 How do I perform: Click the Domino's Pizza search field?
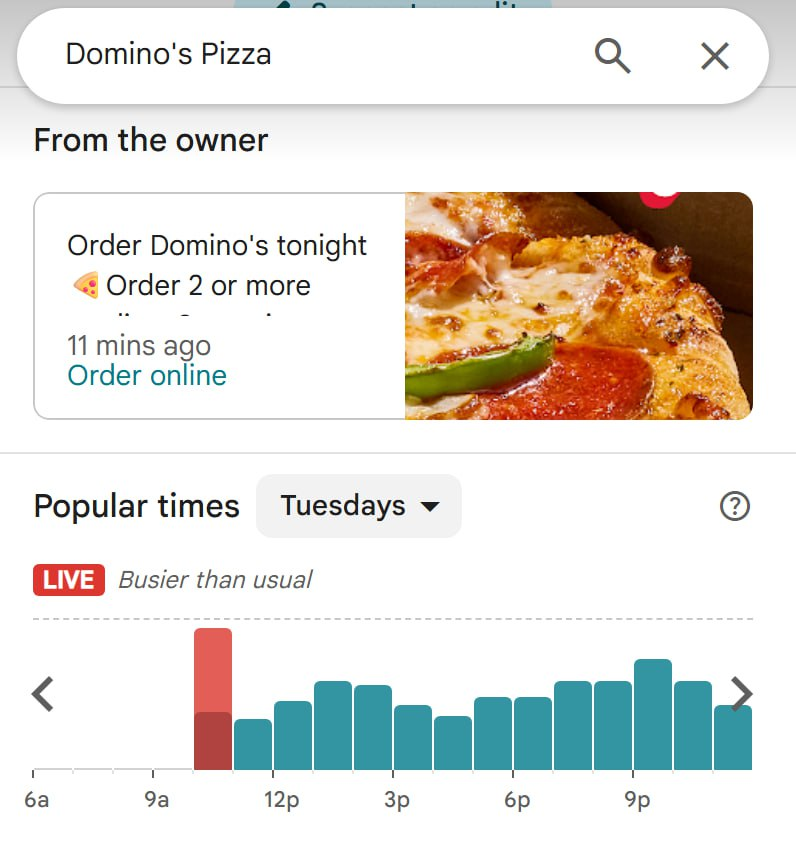point(300,54)
